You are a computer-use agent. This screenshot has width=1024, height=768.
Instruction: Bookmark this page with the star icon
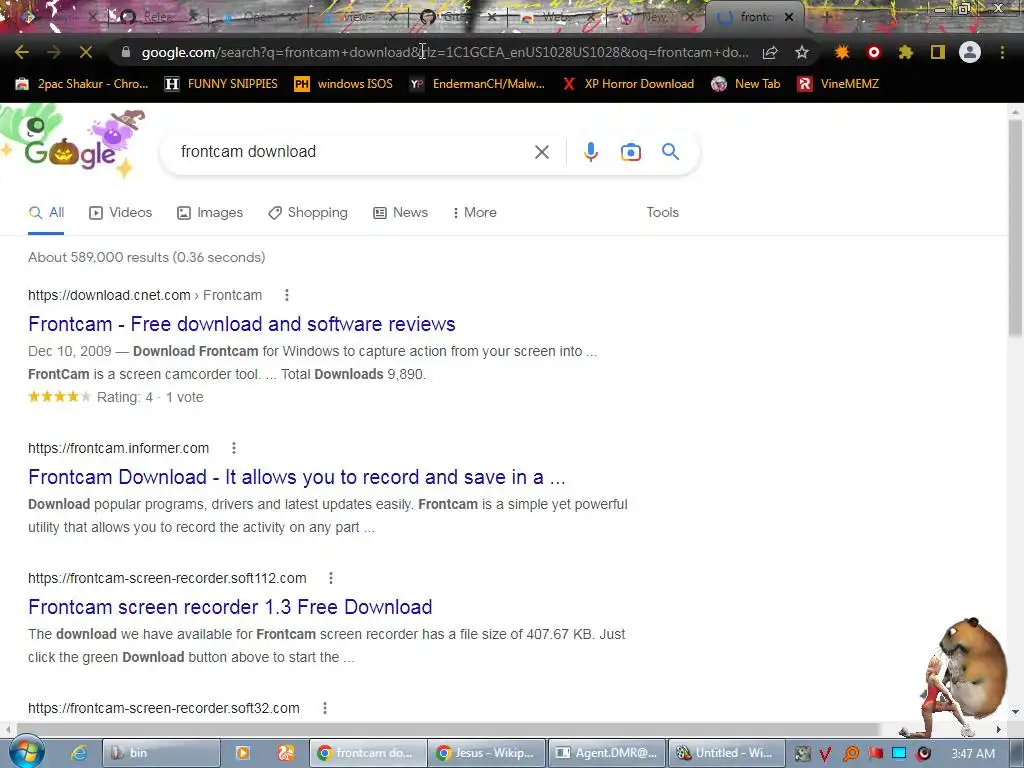click(x=802, y=52)
